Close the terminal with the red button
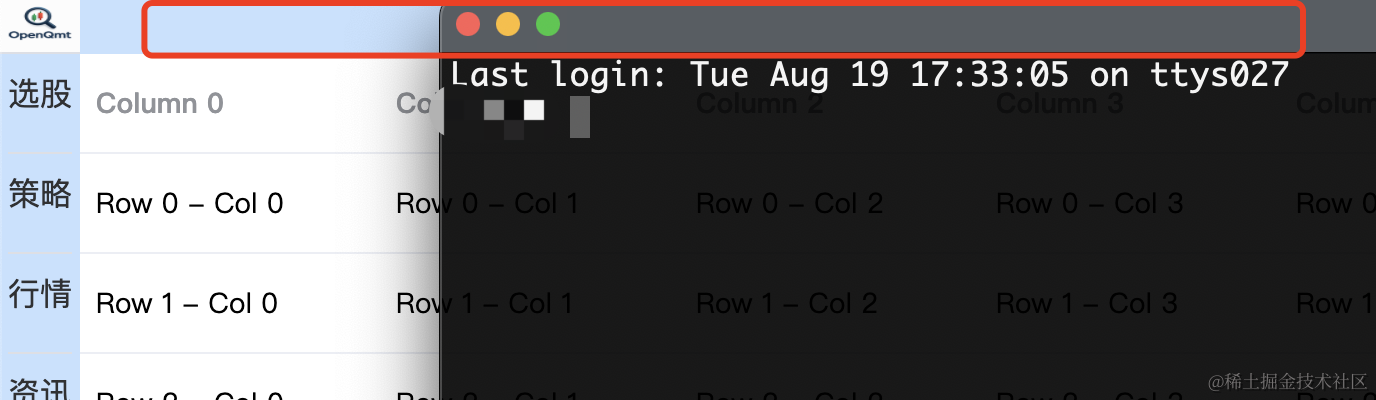Viewport: 1376px width, 400px height. pyautogui.click(x=468, y=24)
